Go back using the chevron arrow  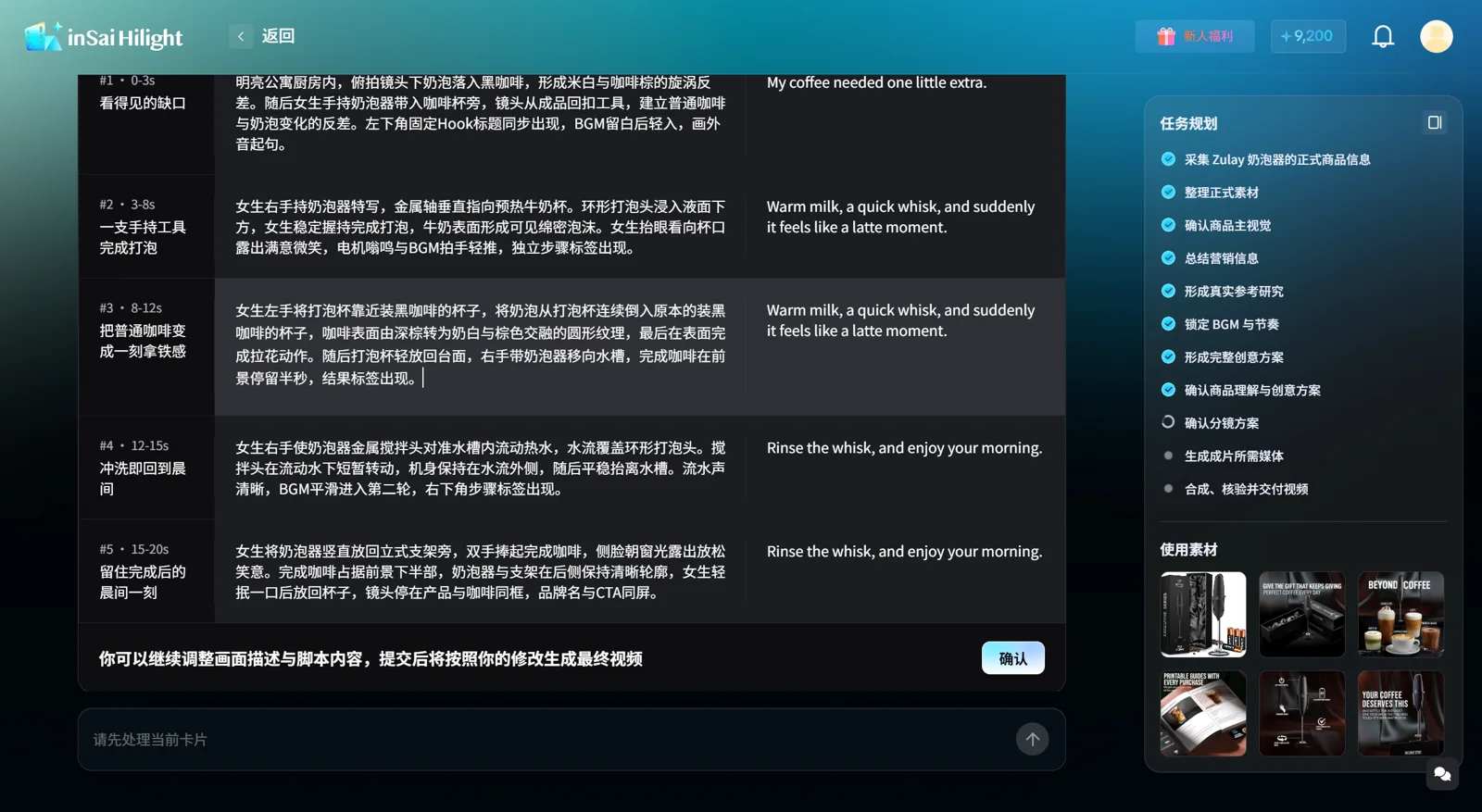click(241, 36)
